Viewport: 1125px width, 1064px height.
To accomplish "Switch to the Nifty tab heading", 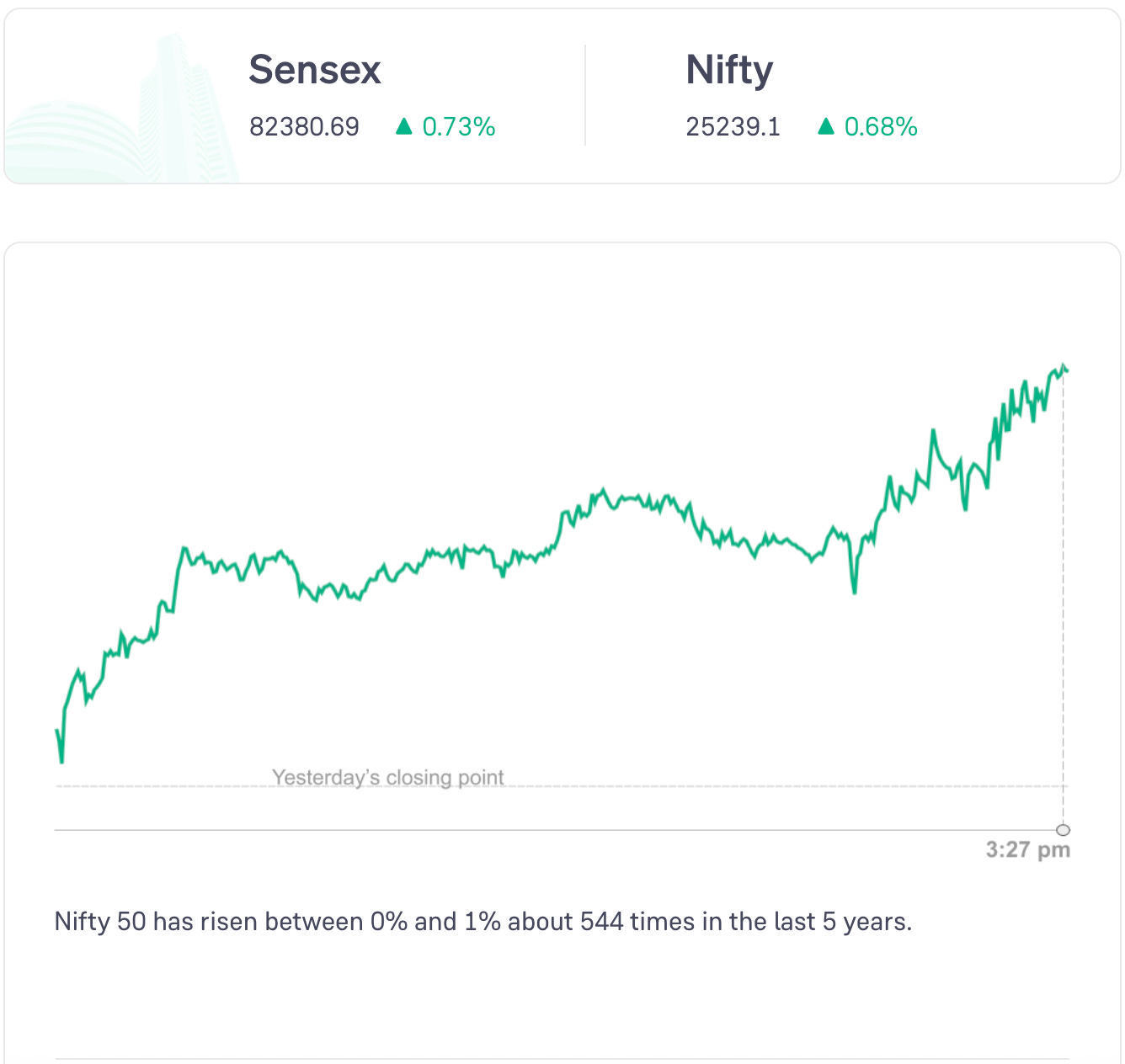I will [729, 70].
